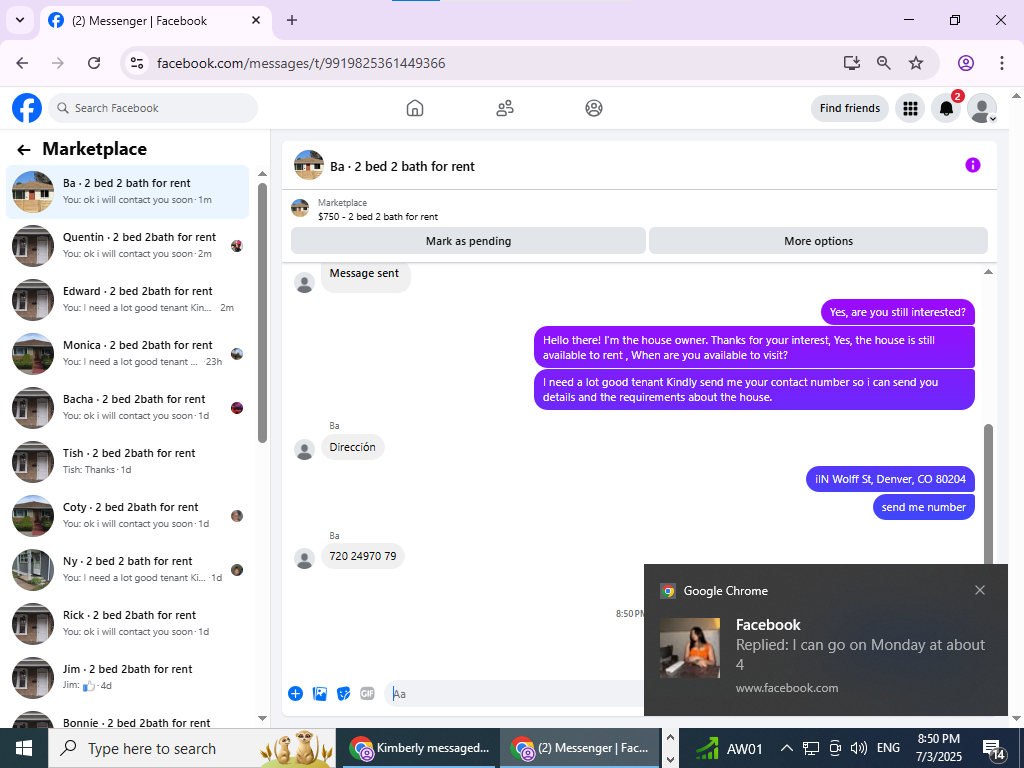Click the '720 24970 79' message bubble

coord(362,556)
